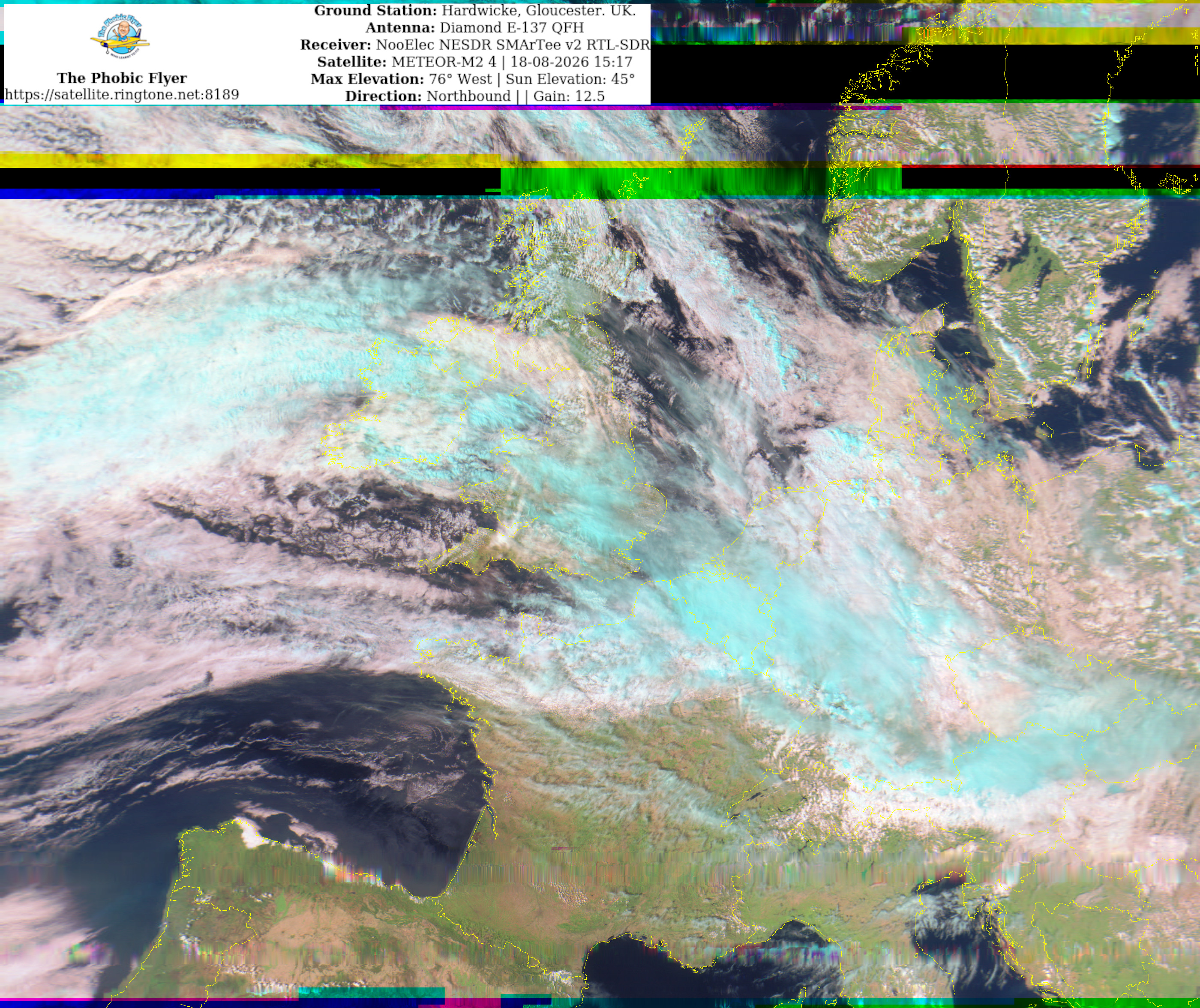The image size is (1200, 1008).
Task: Click the Direction Northbound Gain line
Action: point(475,96)
